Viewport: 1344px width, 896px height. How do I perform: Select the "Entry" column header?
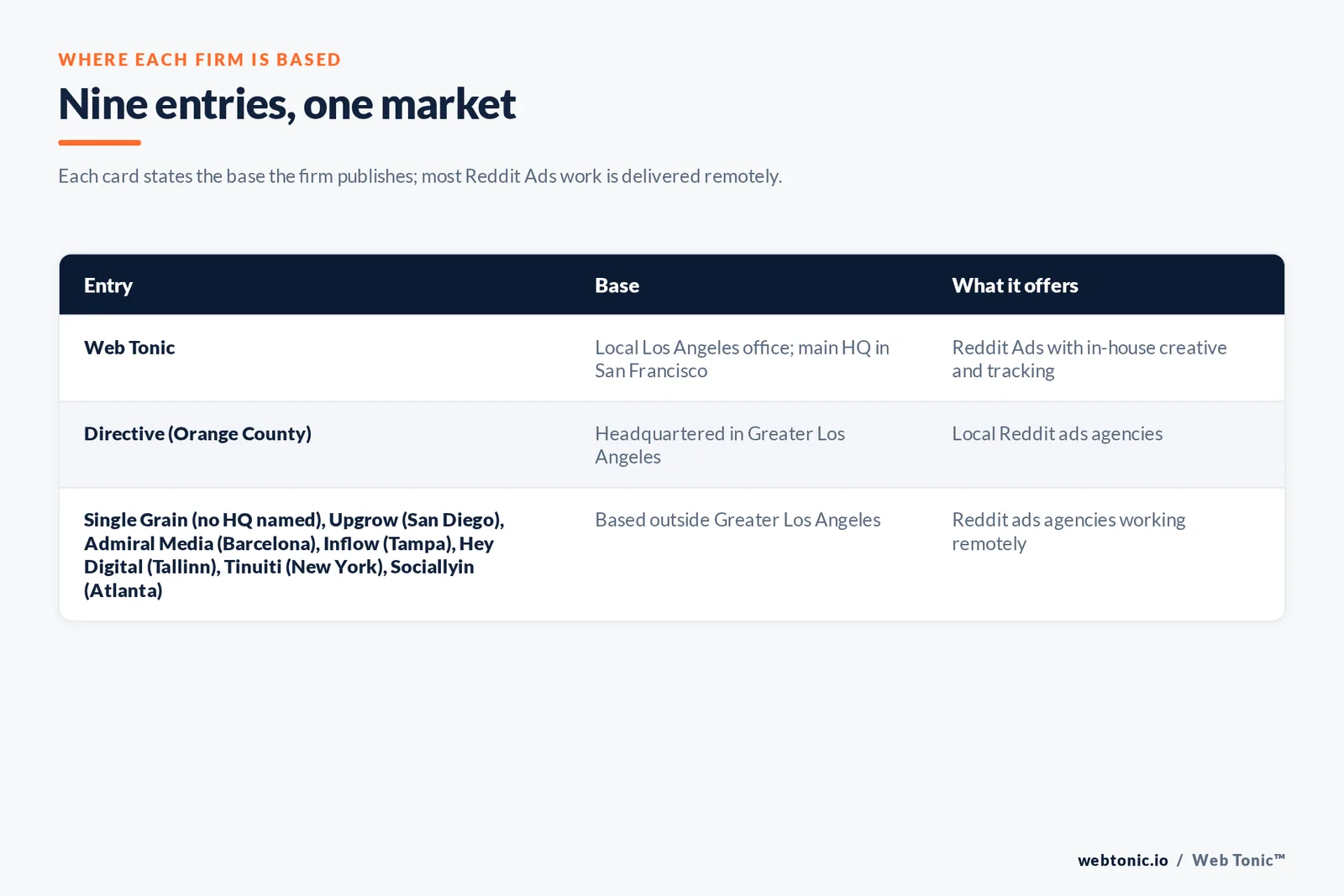[x=108, y=286]
